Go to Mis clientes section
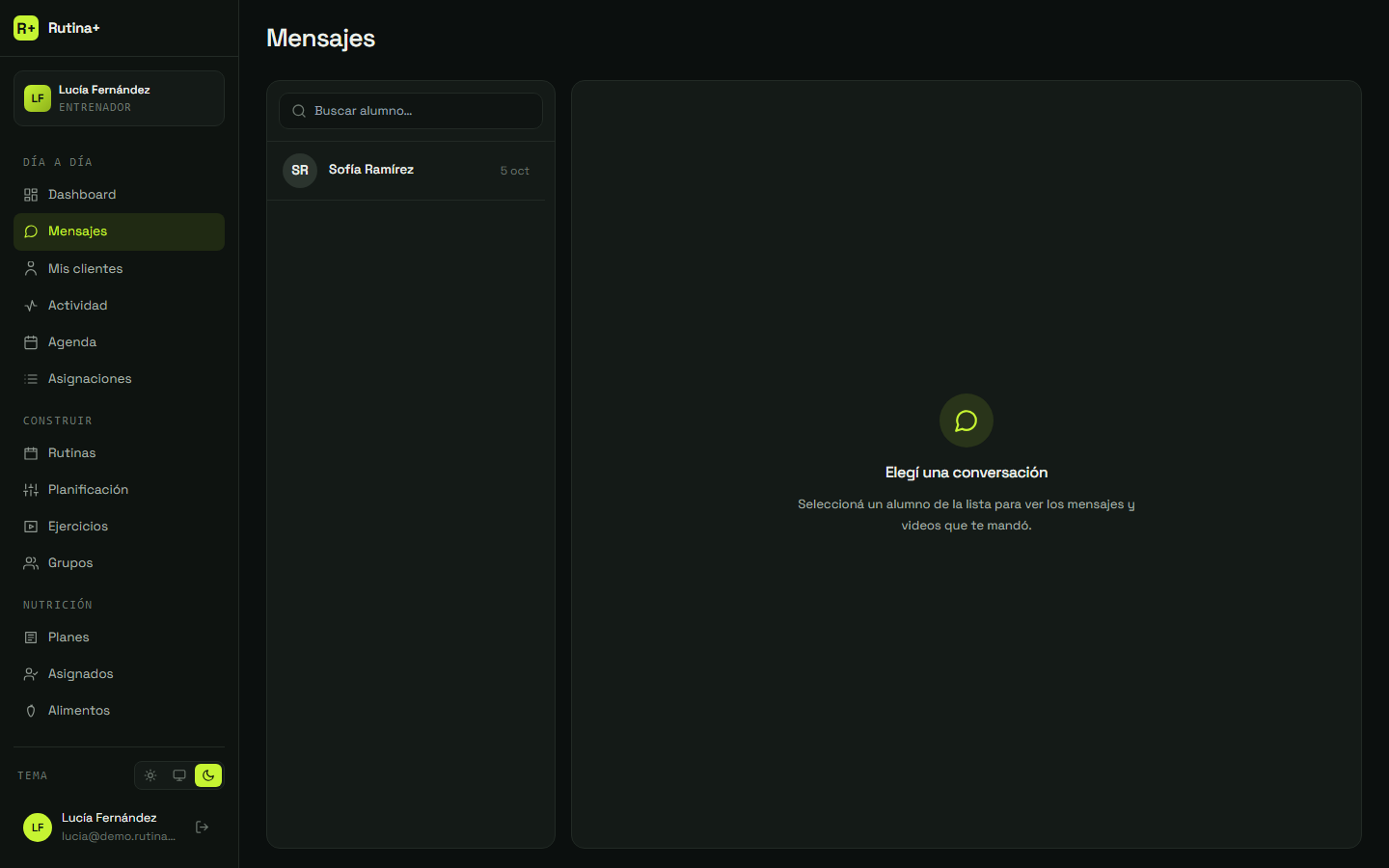The image size is (1389, 868). (119, 269)
